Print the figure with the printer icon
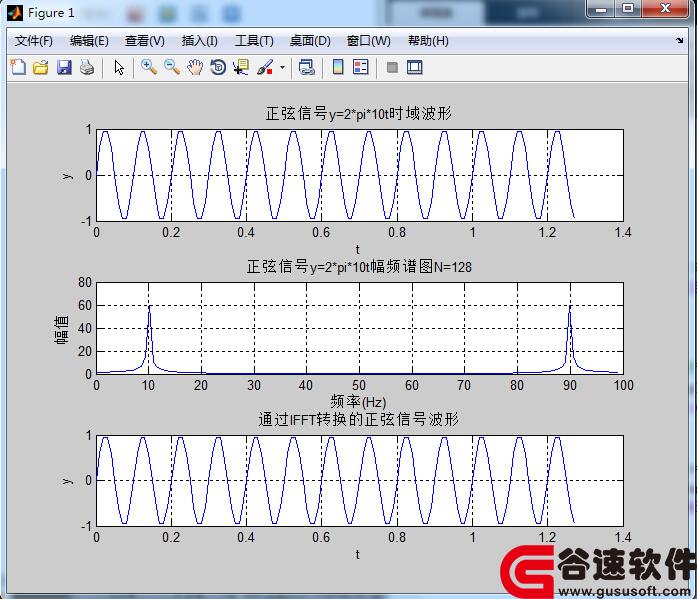This screenshot has height=599, width=697. (87, 68)
